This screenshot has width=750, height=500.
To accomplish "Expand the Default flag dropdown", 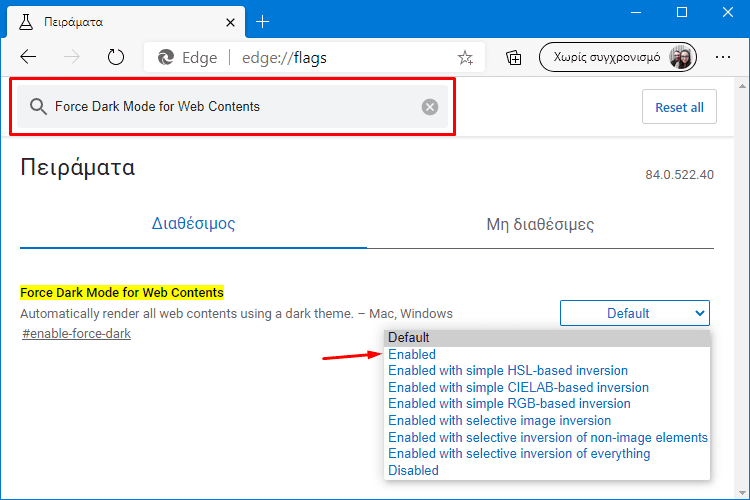I will click(x=635, y=313).
